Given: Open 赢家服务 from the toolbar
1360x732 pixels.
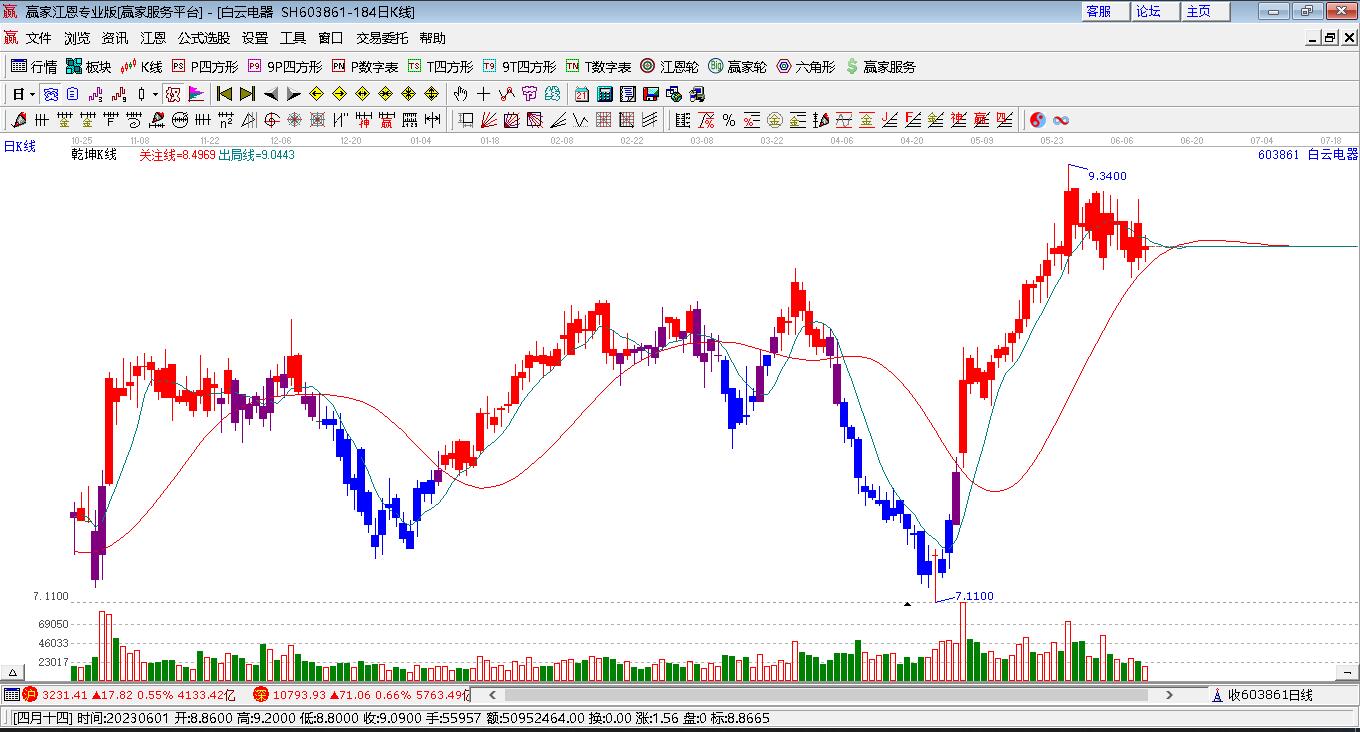Looking at the screenshot, I should 881,67.
